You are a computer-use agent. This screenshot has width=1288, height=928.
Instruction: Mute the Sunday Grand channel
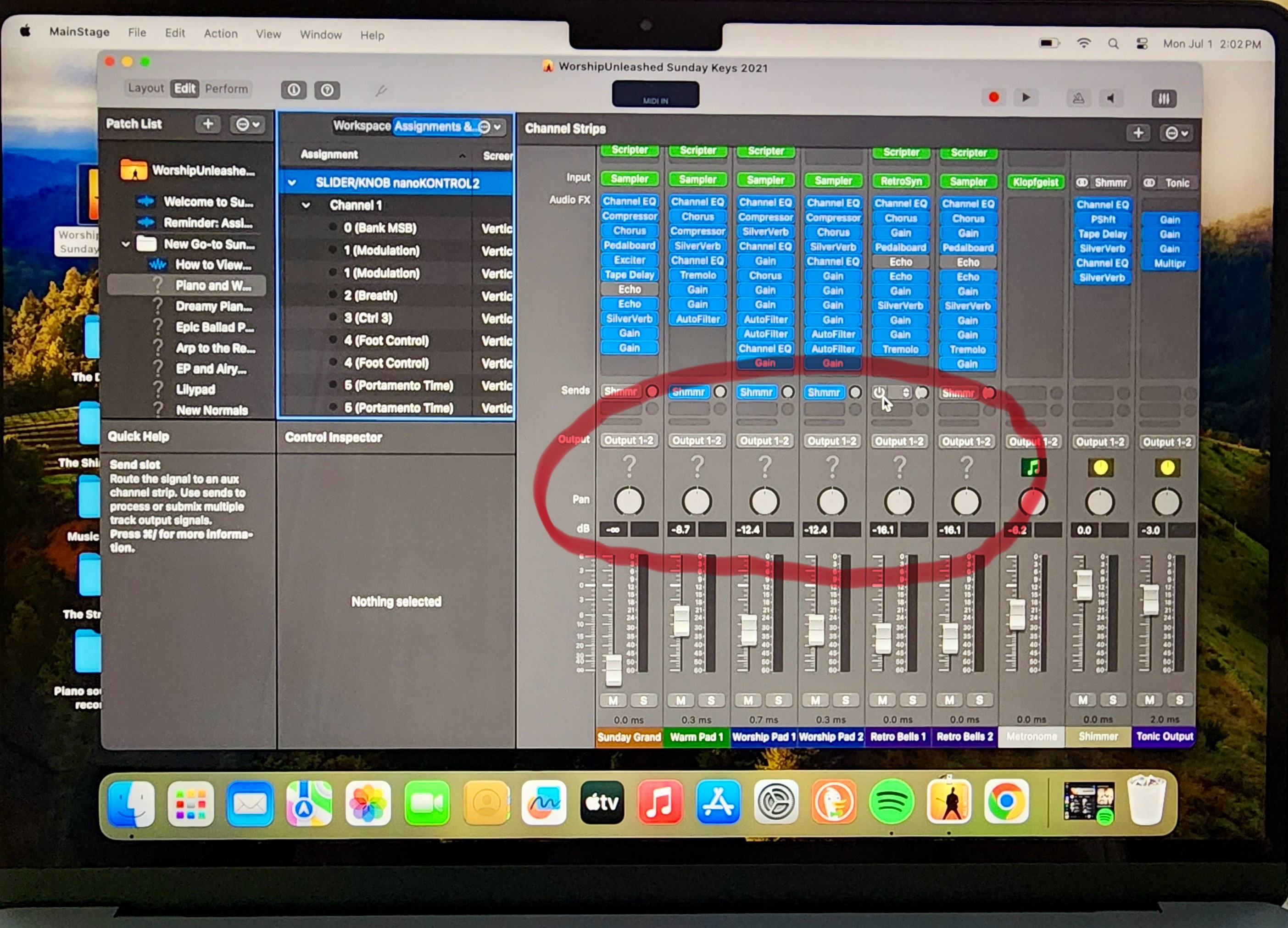point(613,700)
